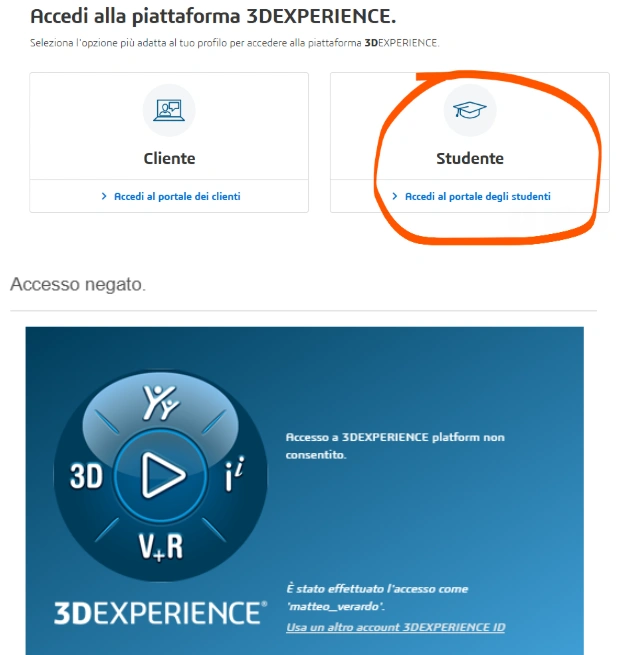Select the V+R quadrant of the compass
Screen dimensions: 617x655
point(161,546)
